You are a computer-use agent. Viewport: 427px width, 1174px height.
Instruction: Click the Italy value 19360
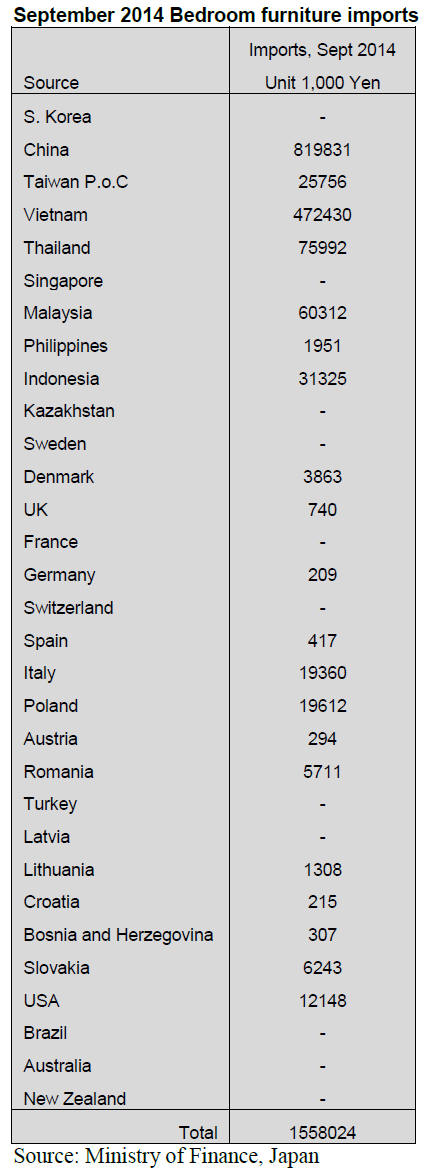pos(322,673)
